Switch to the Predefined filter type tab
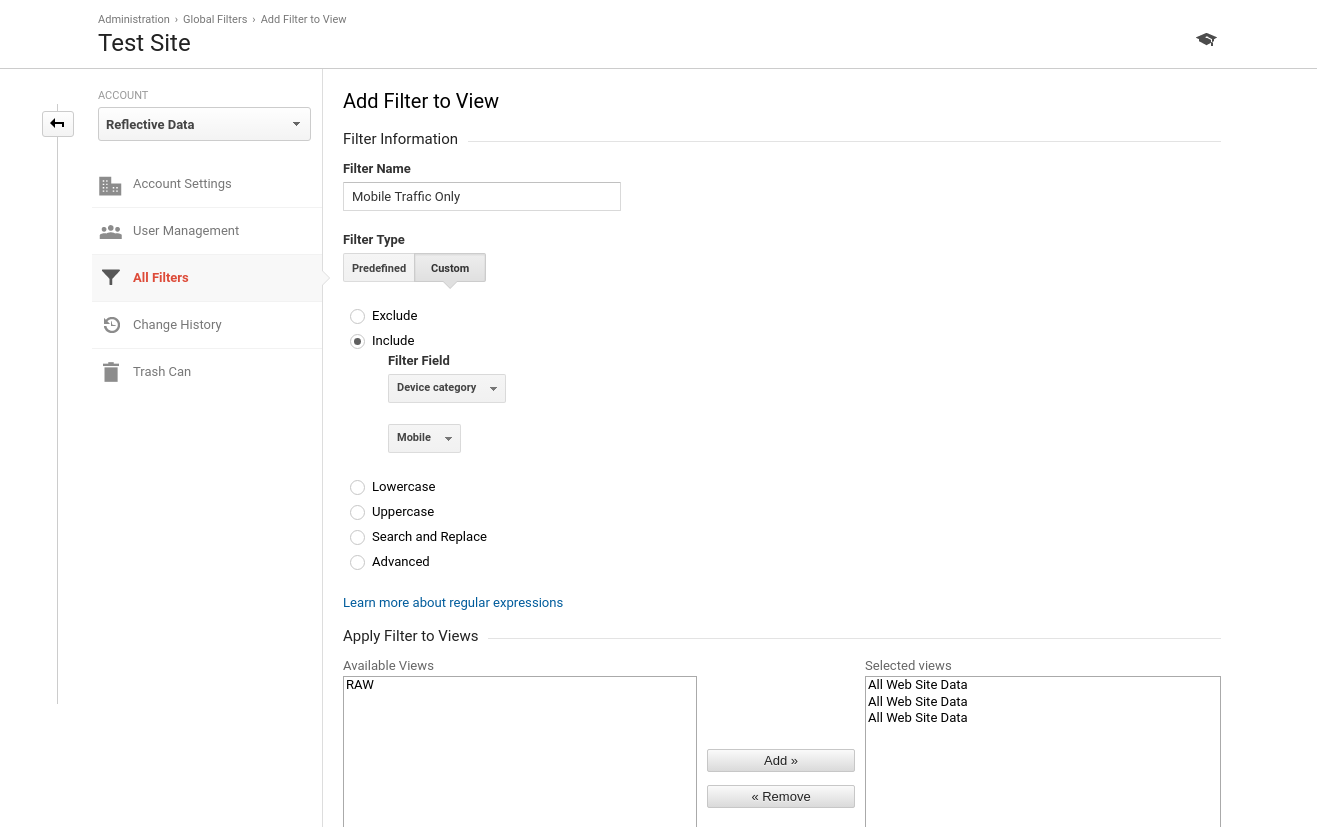Viewport: 1317px width, 827px height. click(379, 268)
